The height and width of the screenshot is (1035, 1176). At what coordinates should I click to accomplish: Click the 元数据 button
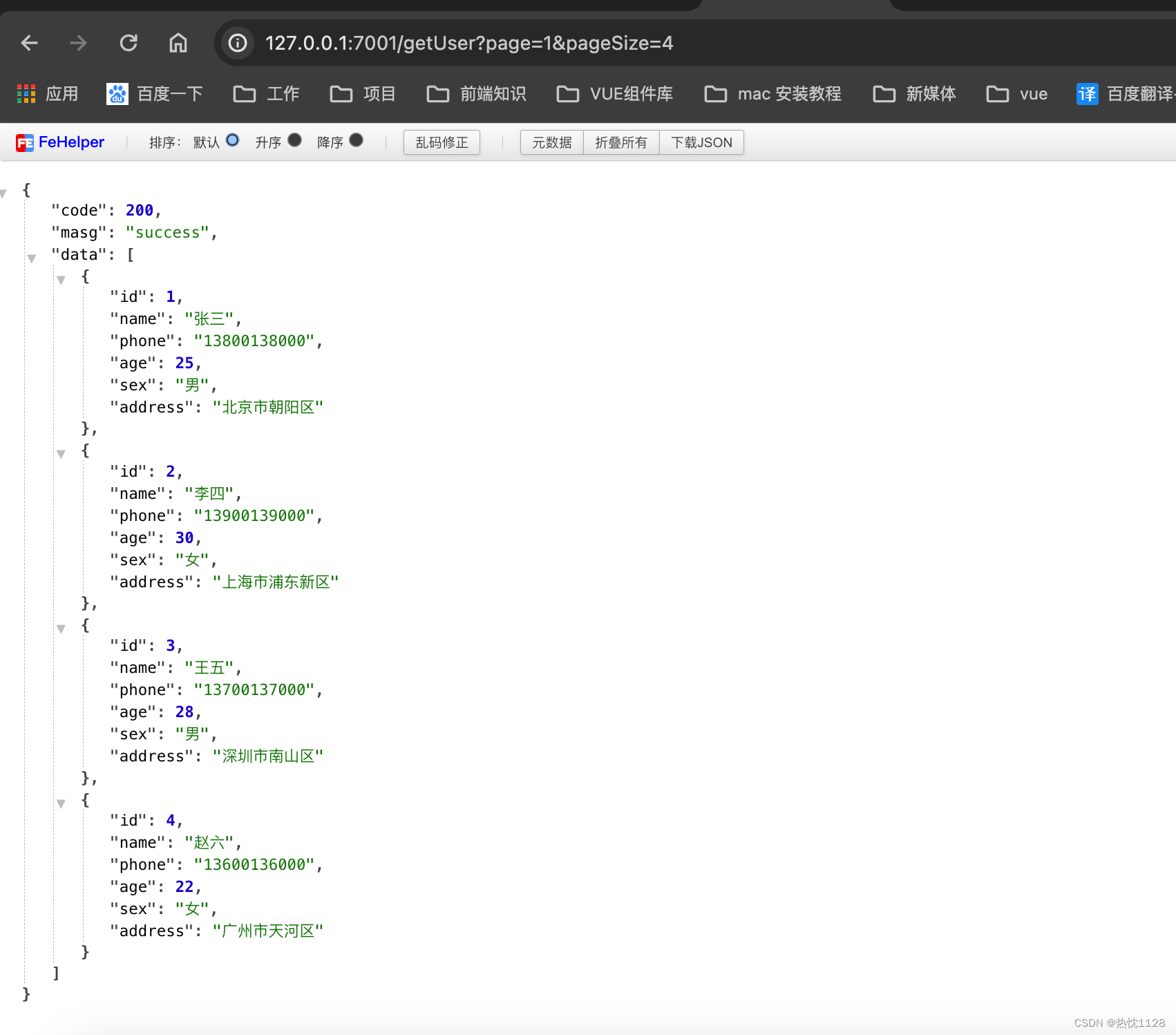[x=552, y=142]
